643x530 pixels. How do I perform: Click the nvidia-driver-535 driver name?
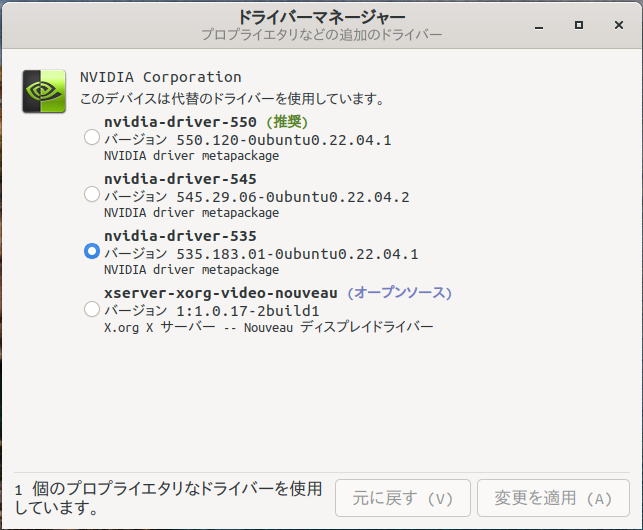180,236
